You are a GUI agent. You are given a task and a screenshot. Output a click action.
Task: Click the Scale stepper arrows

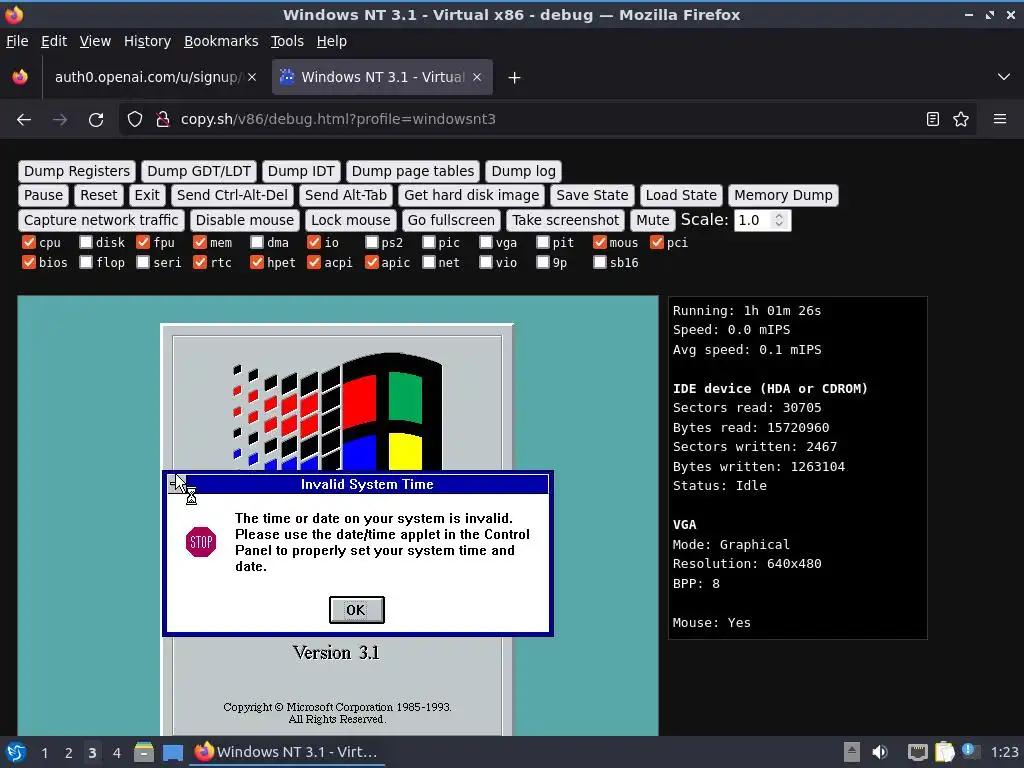778,220
